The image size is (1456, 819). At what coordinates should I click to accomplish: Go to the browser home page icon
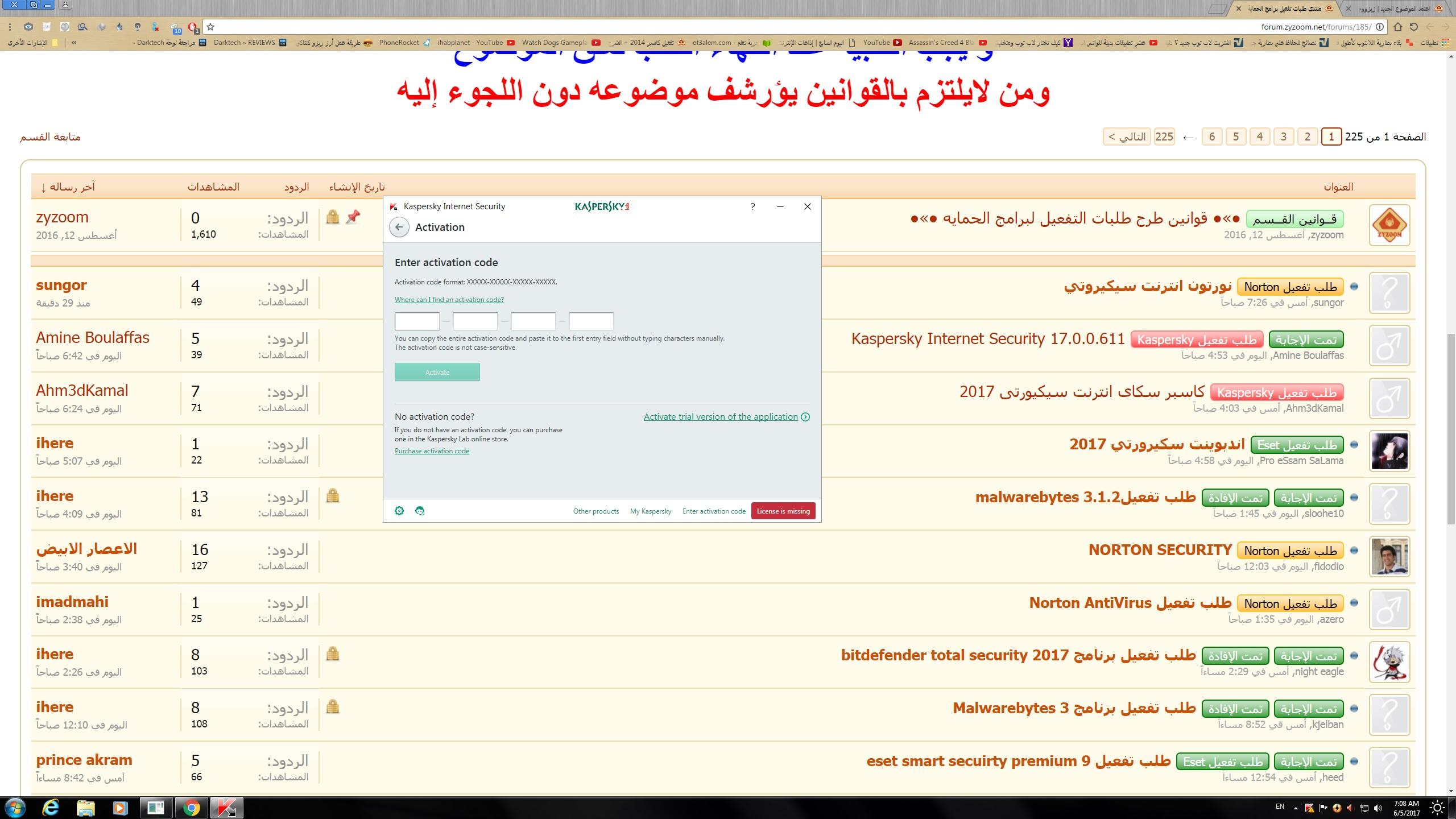click(1397, 27)
